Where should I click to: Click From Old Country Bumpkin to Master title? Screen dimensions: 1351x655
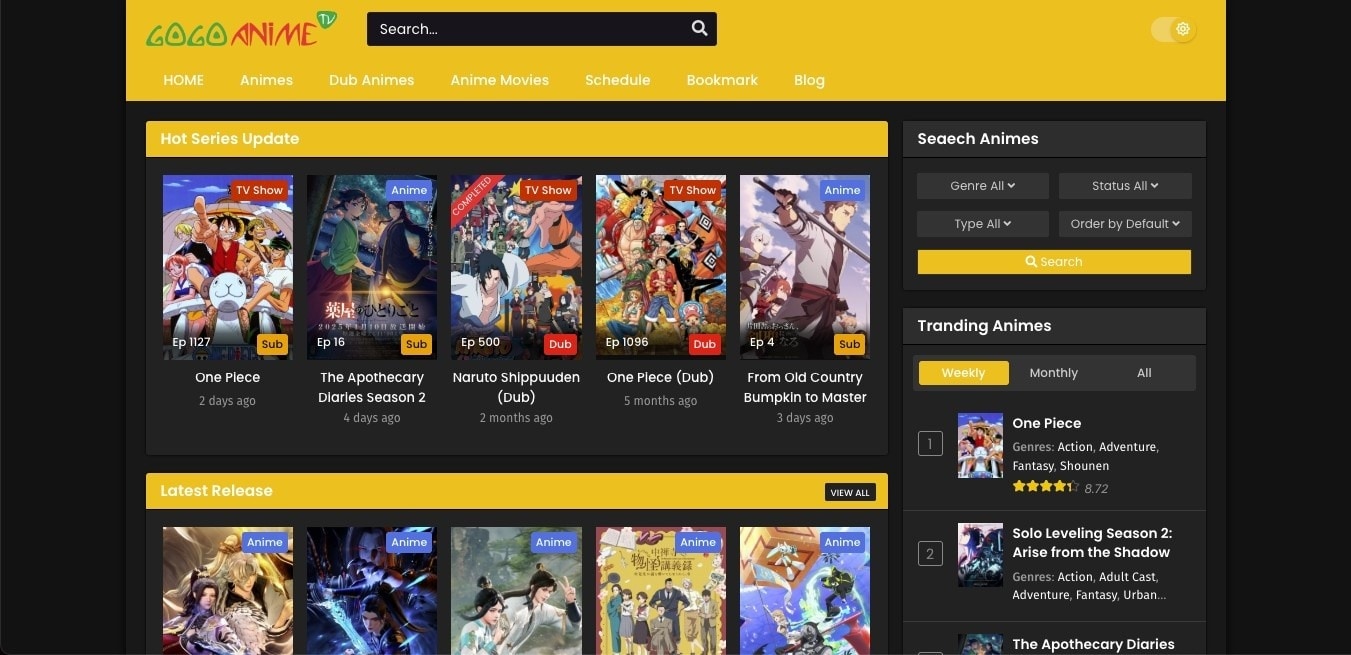805,388
